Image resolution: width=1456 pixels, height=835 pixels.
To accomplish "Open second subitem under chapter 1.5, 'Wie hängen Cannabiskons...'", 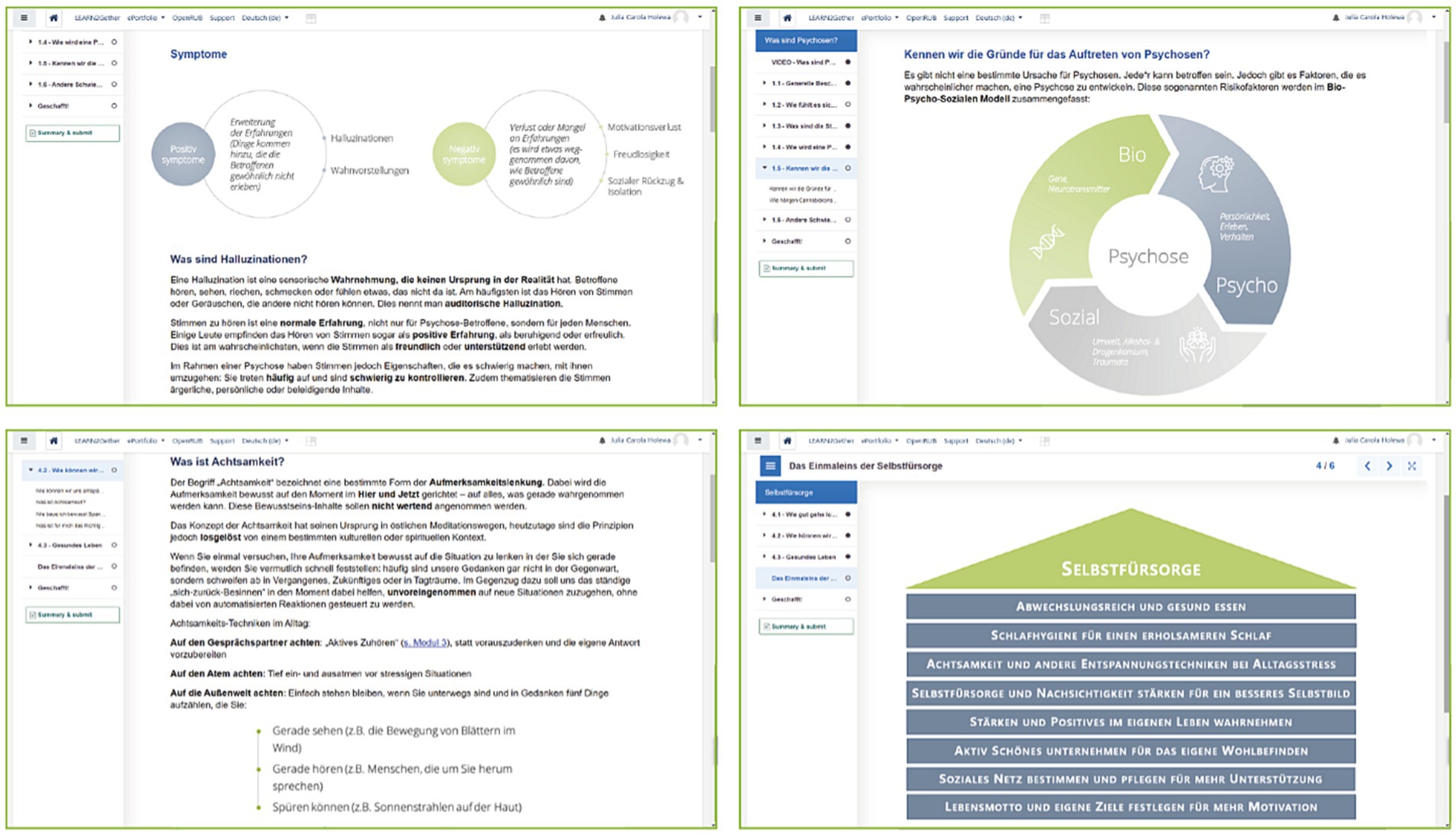I will tap(803, 201).
